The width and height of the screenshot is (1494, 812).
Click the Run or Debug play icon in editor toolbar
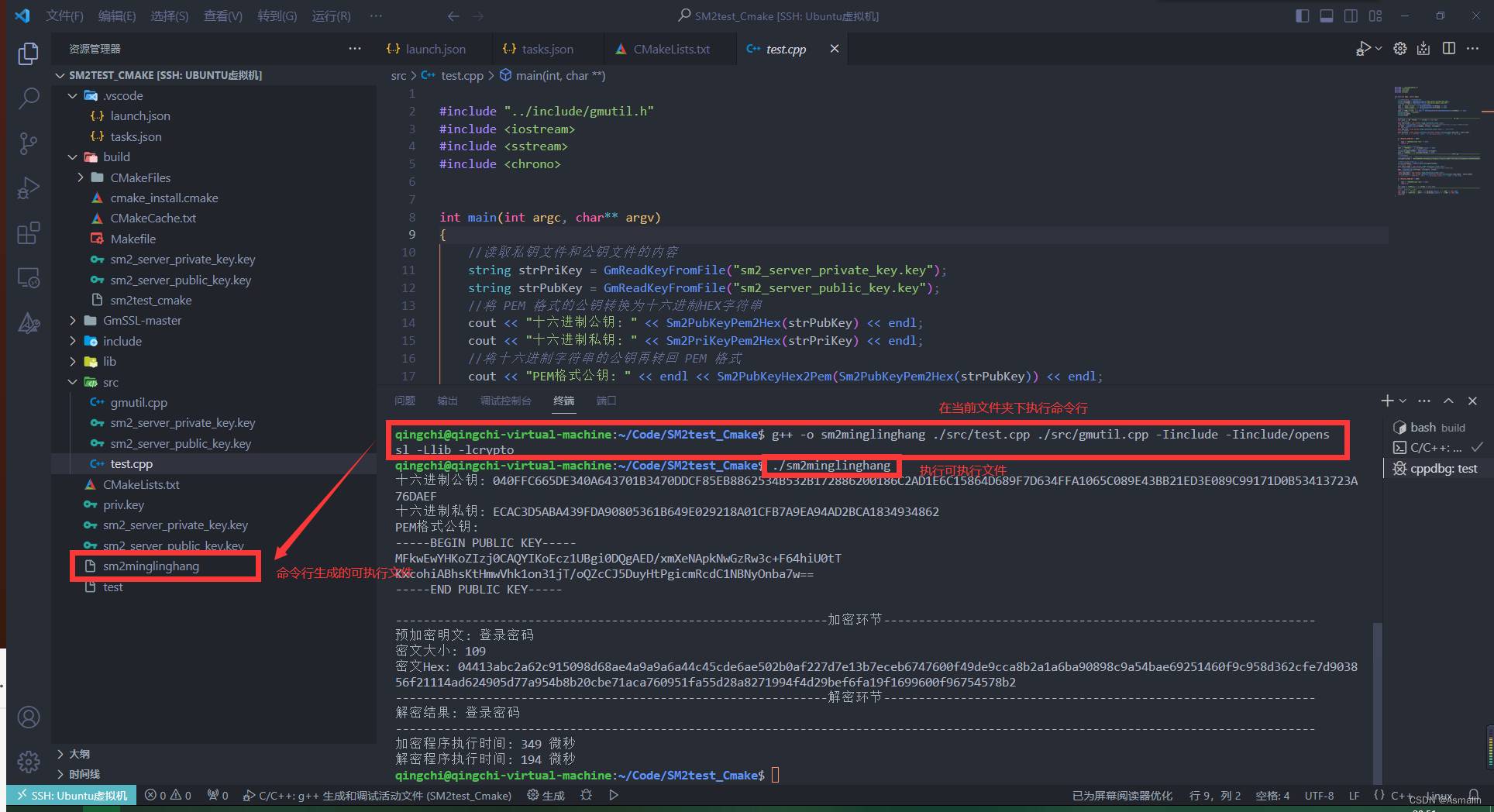tap(1362, 49)
